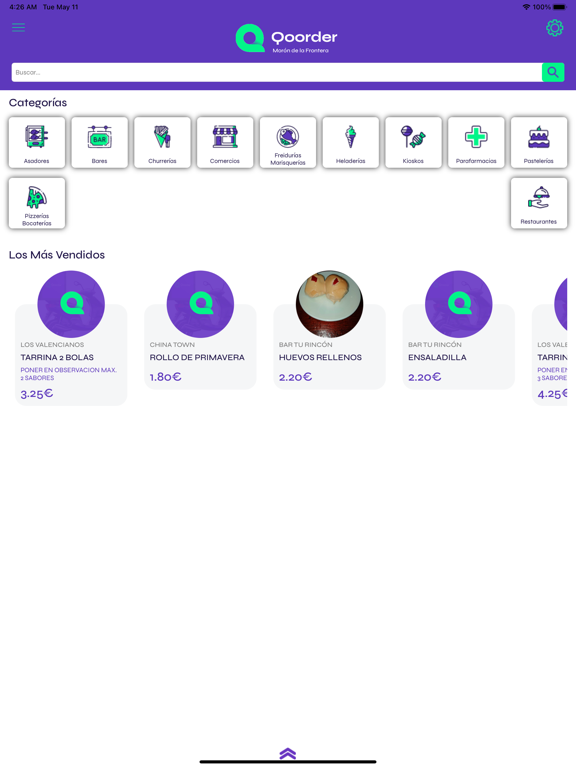Open the hamburger menu

coord(19,27)
